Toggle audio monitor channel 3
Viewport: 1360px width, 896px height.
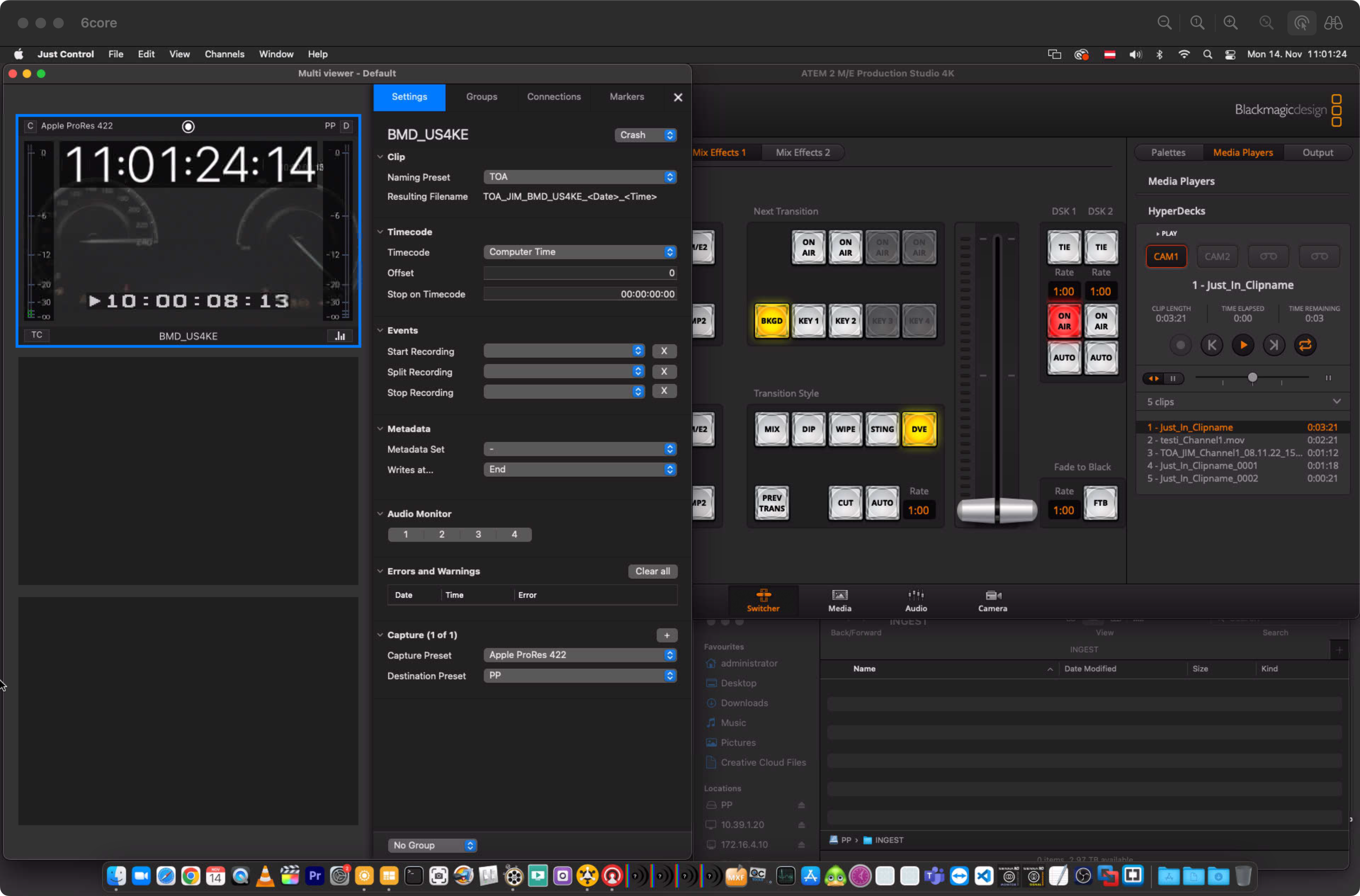pyautogui.click(x=478, y=534)
